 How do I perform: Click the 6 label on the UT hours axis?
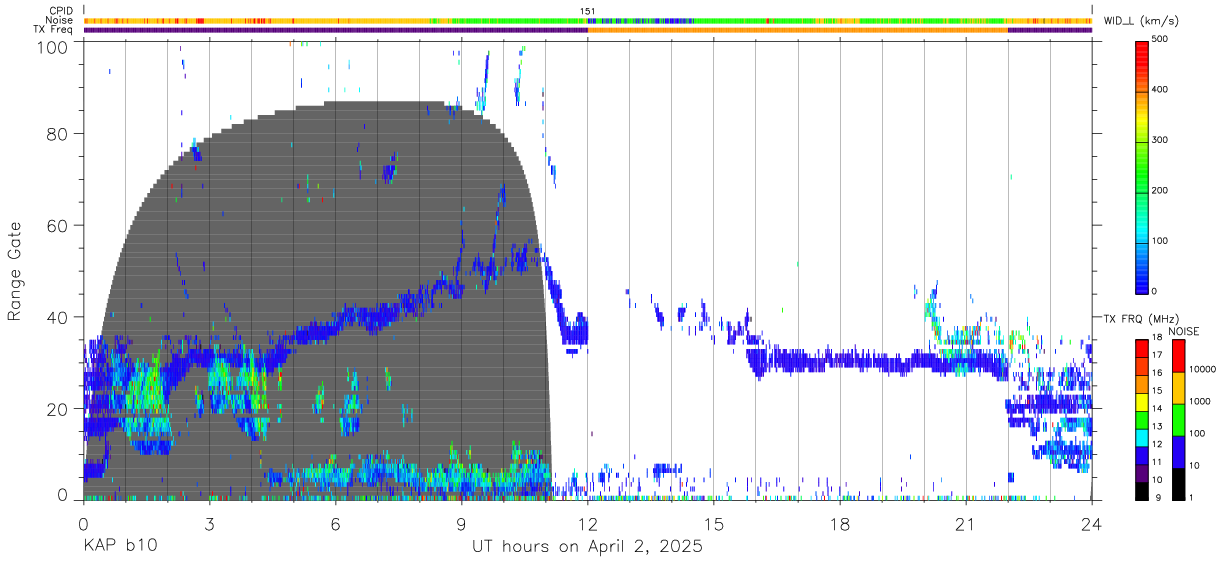click(336, 524)
